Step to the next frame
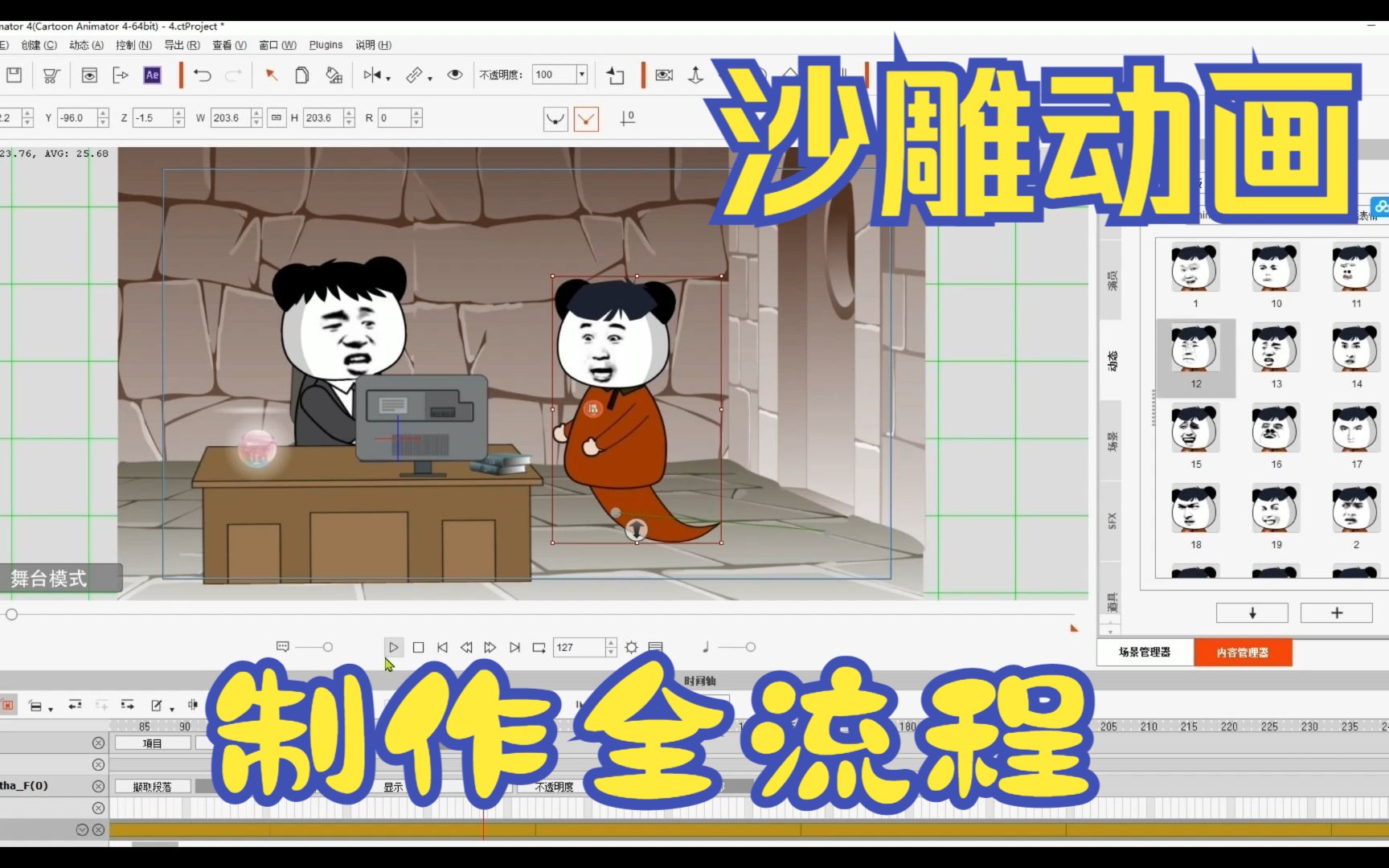Screen dimensions: 1389x868 click(490, 647)
